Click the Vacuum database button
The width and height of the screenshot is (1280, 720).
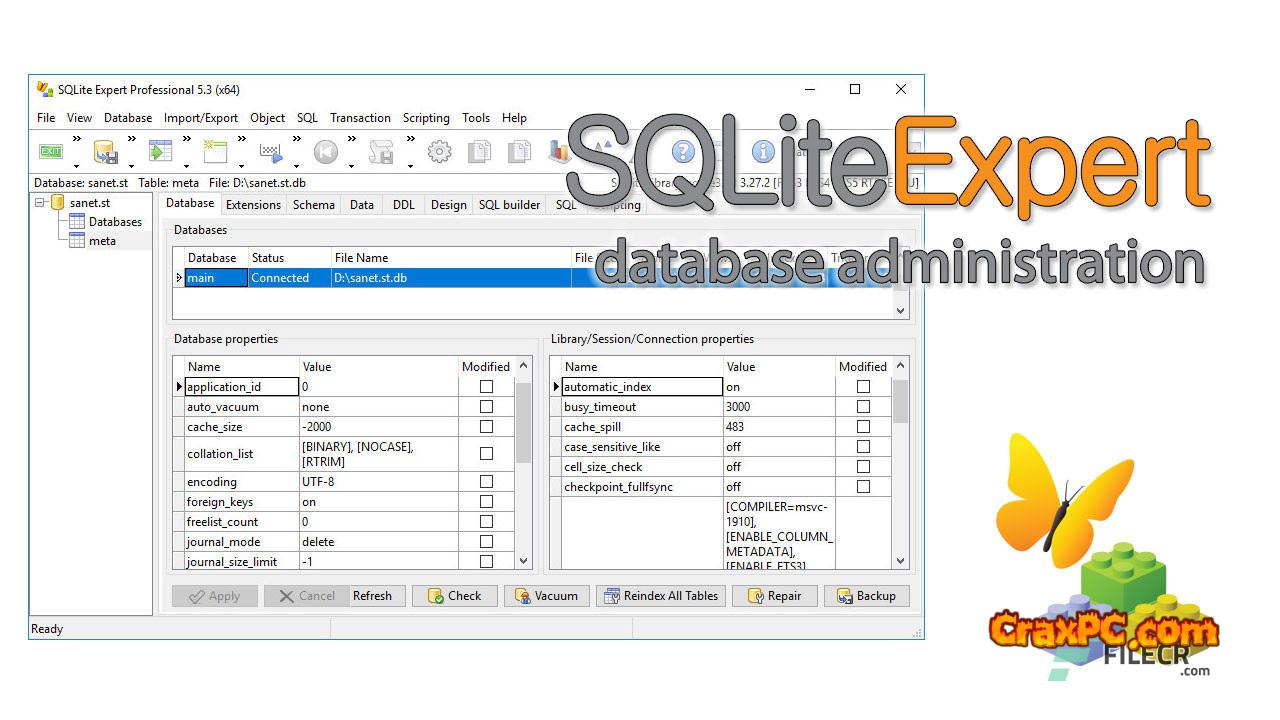547,596
